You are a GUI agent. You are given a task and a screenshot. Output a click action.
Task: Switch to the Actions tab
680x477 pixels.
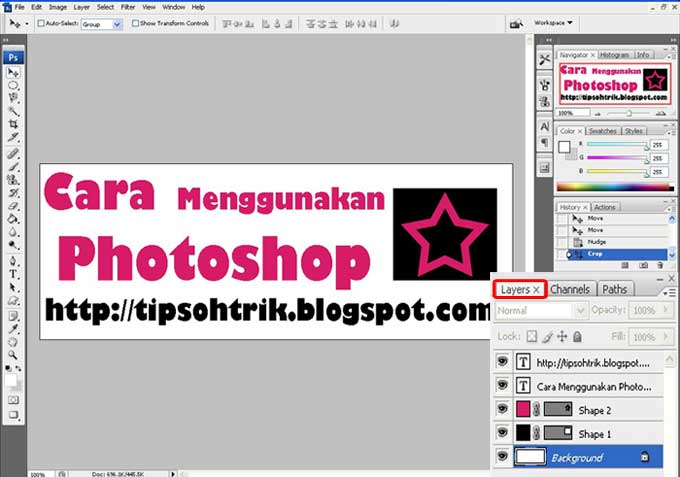[x=605, y=207]
